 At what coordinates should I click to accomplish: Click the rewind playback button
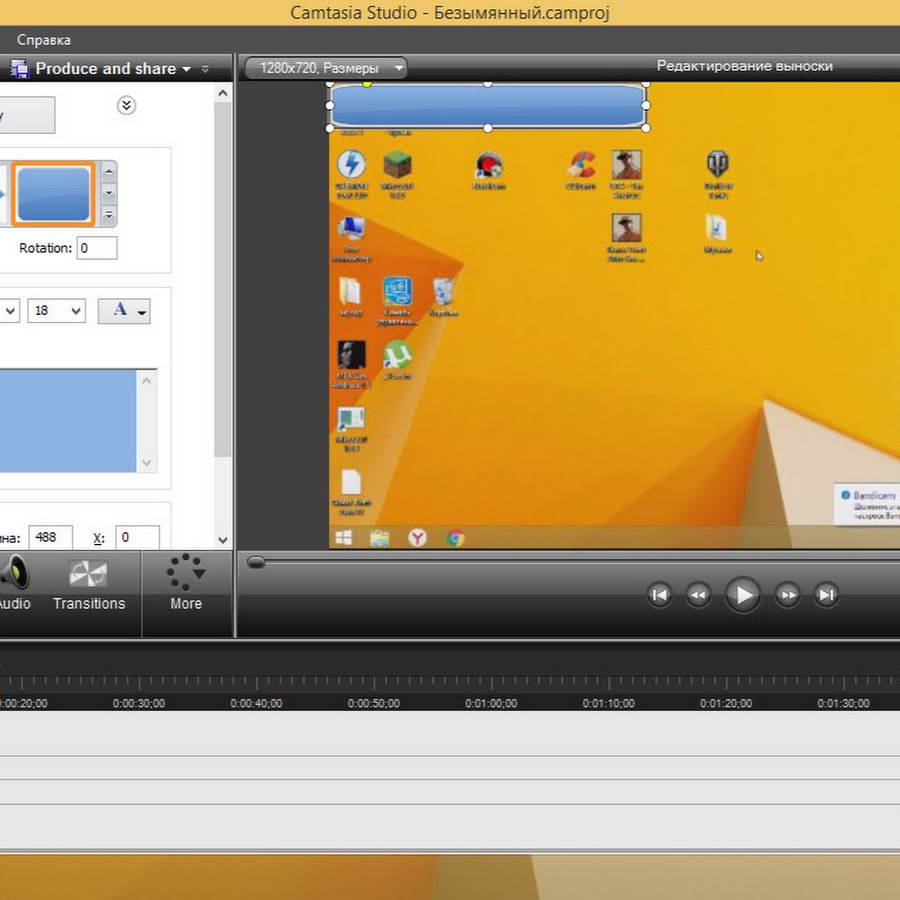(698, 595)
